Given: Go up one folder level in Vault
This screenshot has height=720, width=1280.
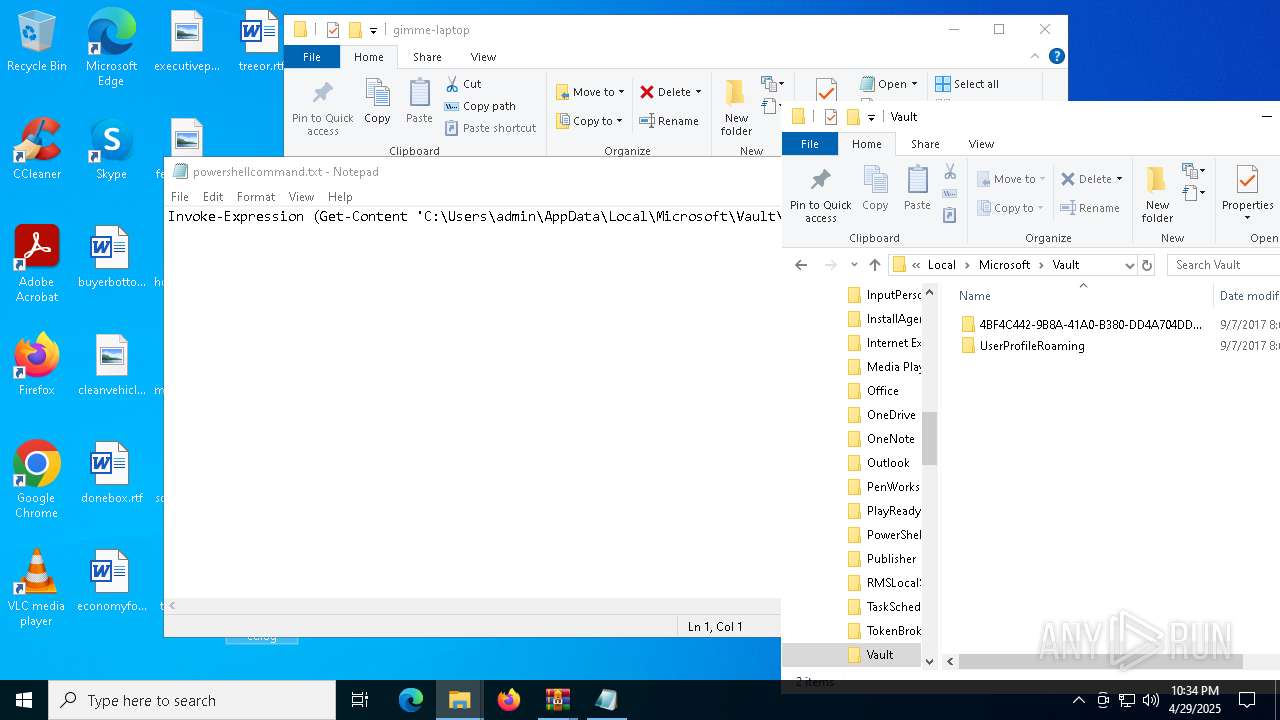Looking at the screenshot, I should tap(875, 265).
